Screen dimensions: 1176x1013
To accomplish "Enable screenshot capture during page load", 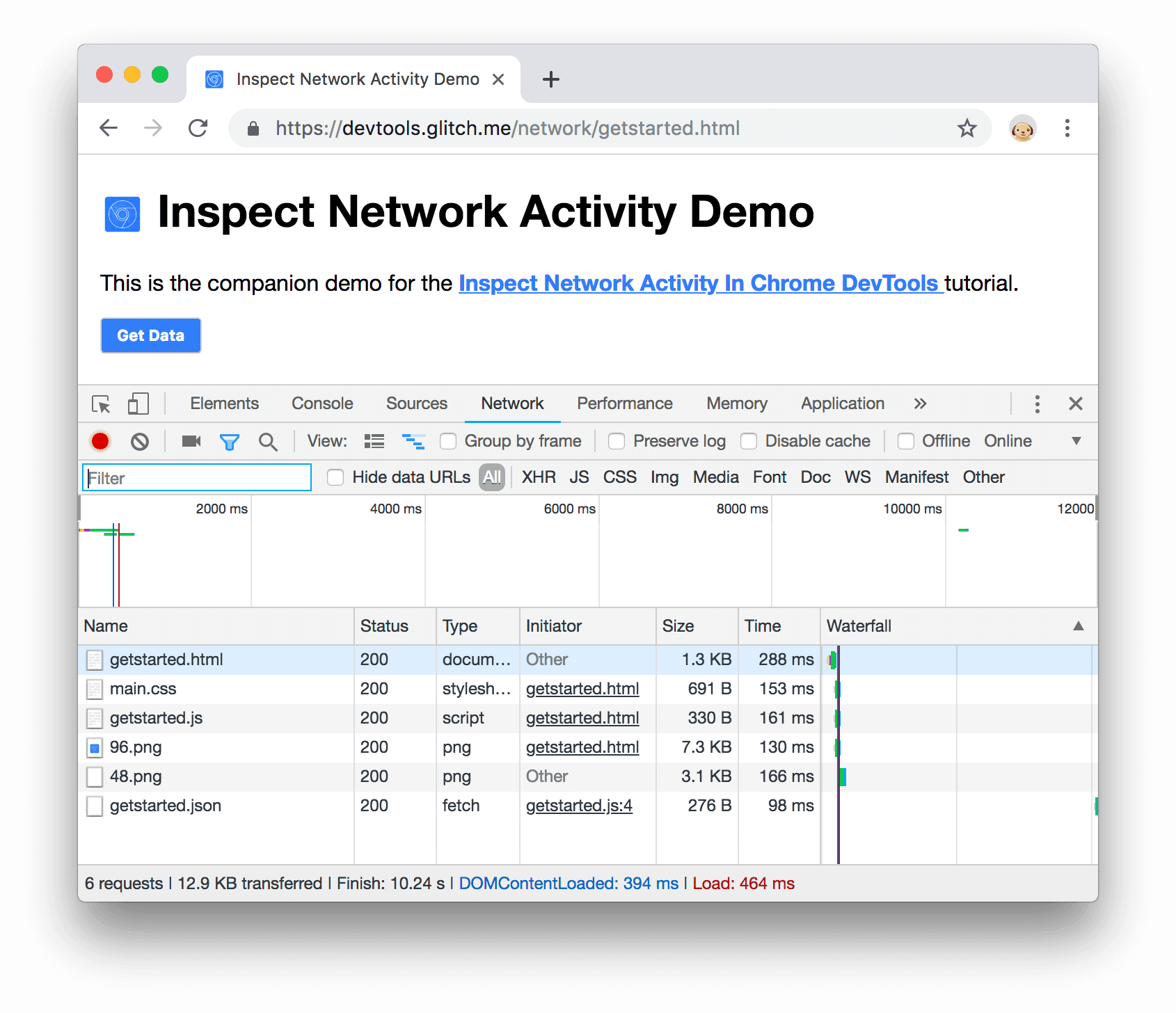I will [x=190, y=441].
